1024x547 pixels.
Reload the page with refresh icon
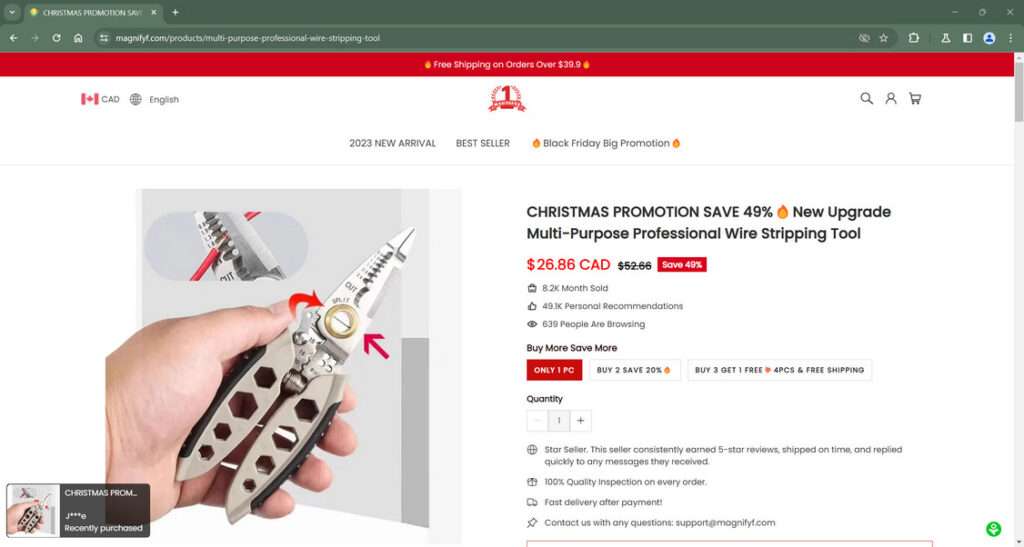[56, 38]
